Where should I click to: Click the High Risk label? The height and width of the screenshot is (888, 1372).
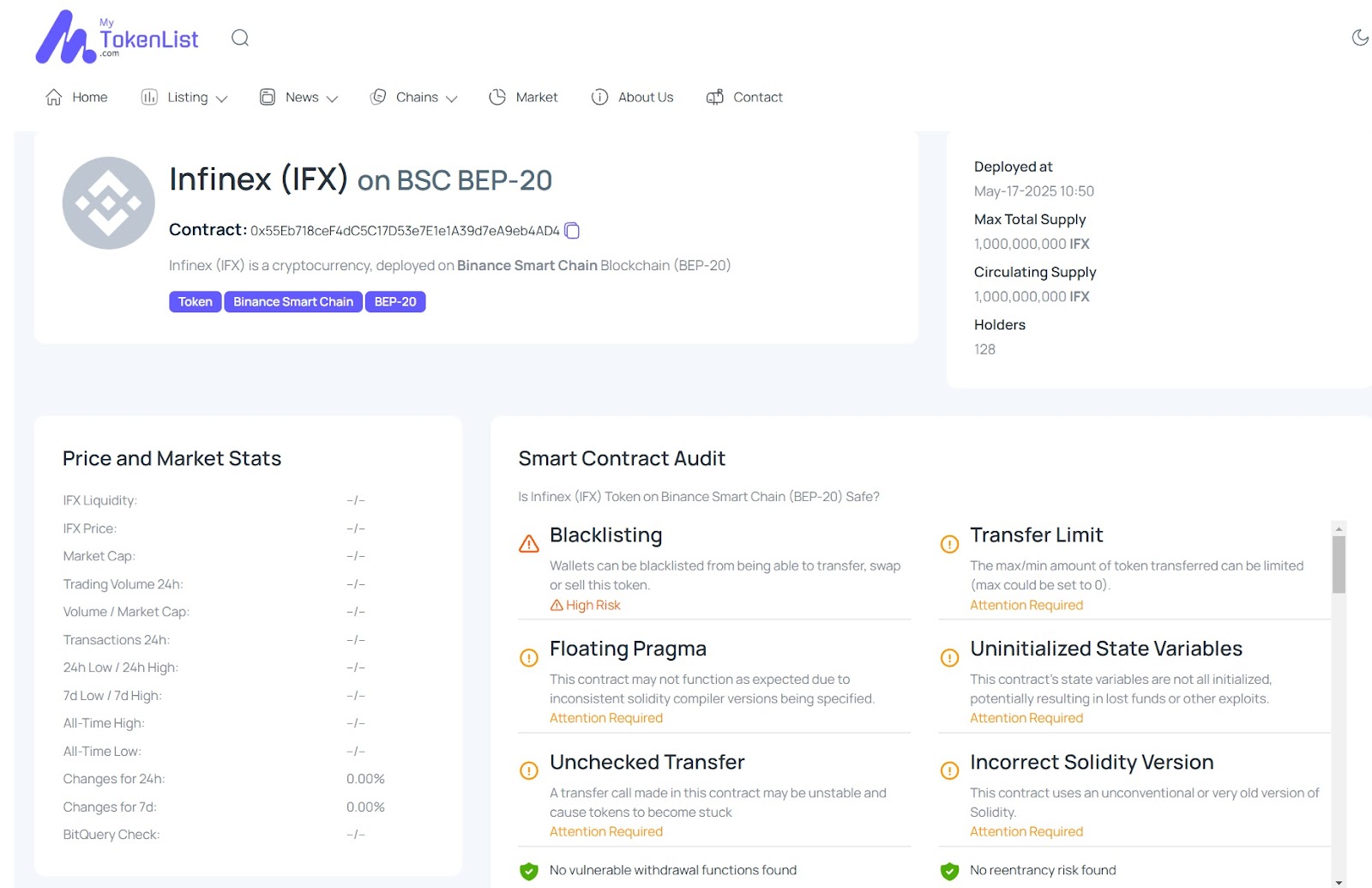pos(593,605)
